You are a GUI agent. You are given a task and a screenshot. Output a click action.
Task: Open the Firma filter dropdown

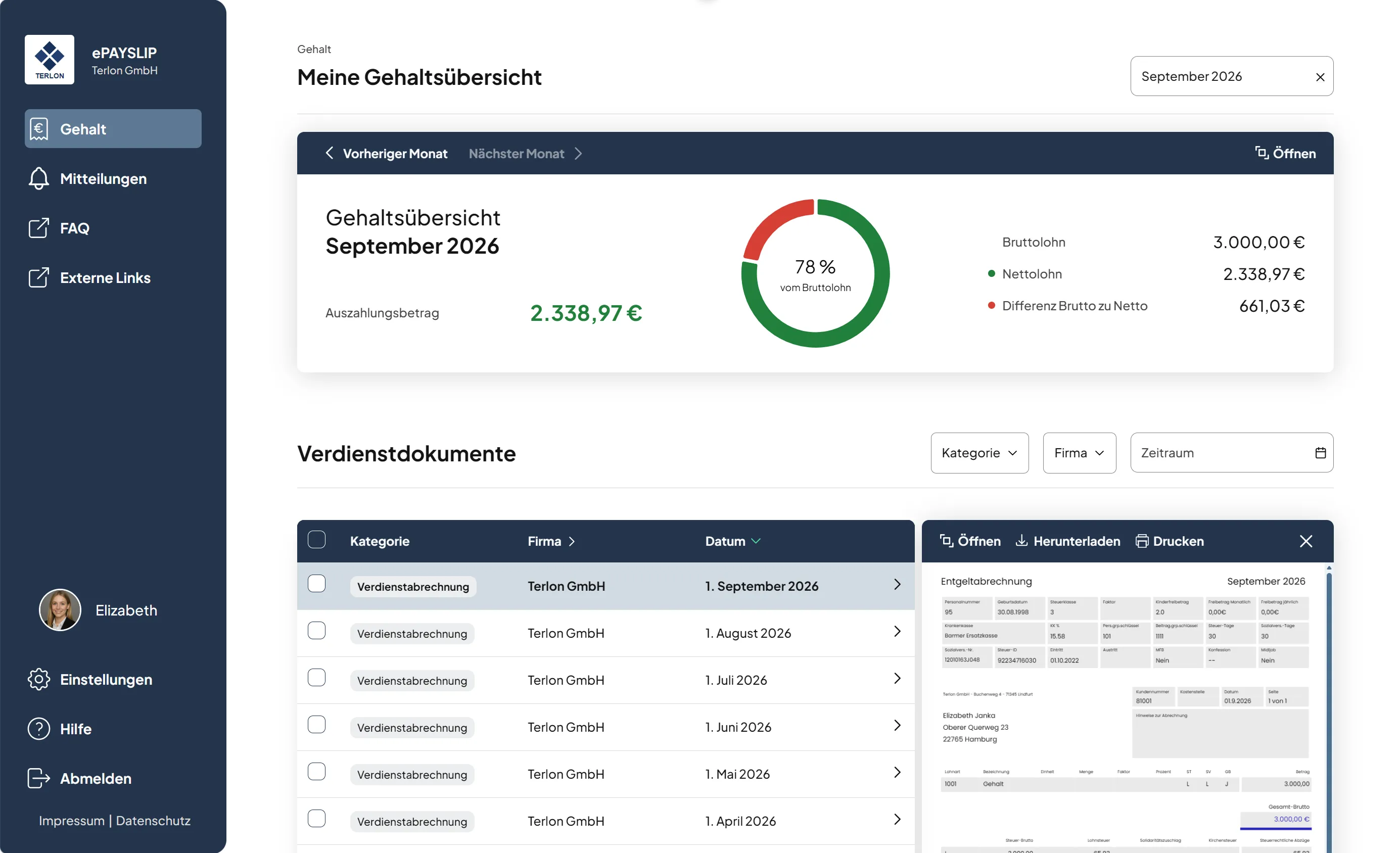(x=1079, y=453)
